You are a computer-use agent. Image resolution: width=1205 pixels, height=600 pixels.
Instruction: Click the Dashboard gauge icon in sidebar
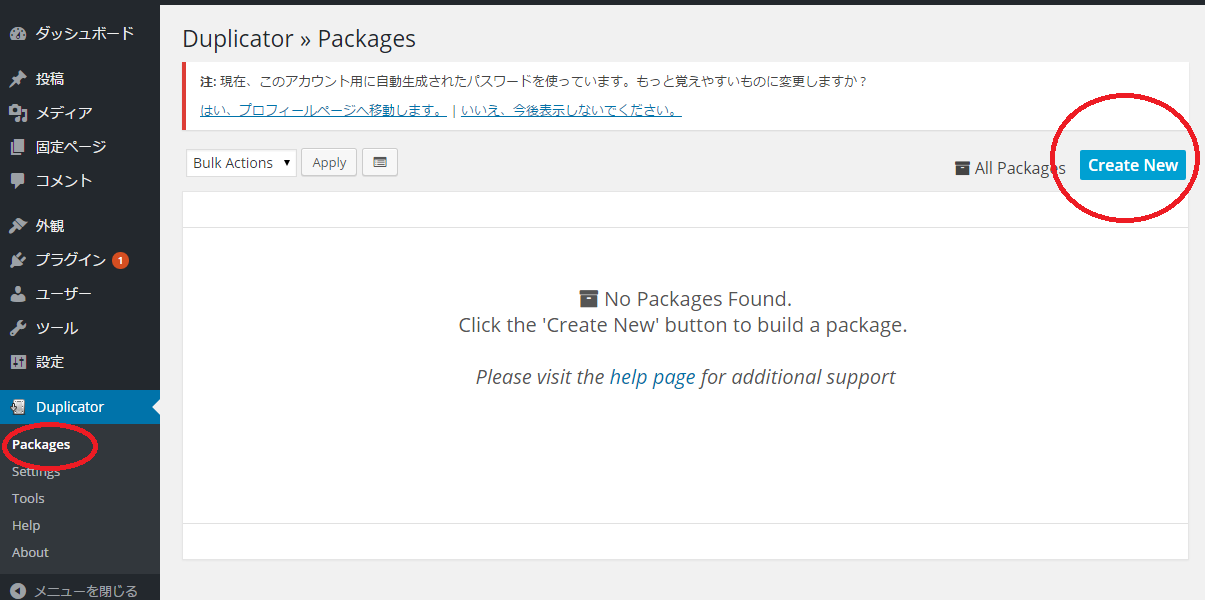17,34
